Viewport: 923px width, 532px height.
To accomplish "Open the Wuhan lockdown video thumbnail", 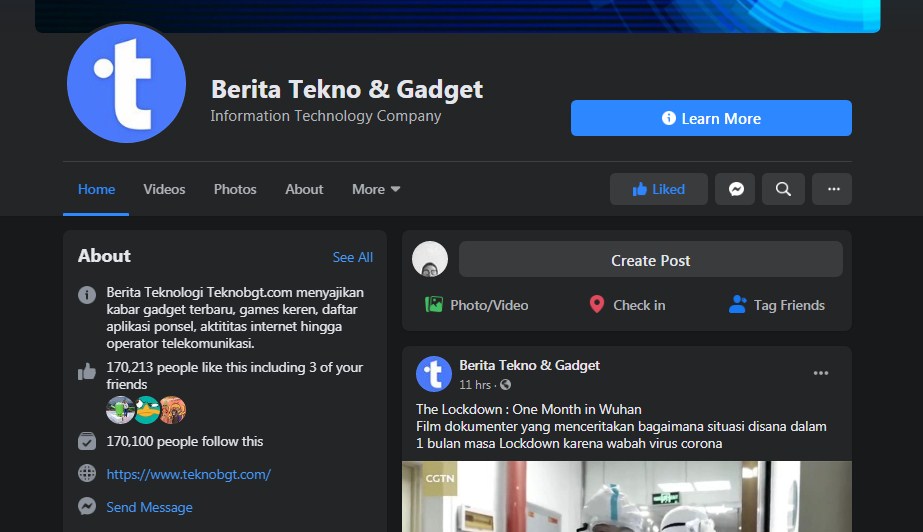I will click(x=627, y=496).
